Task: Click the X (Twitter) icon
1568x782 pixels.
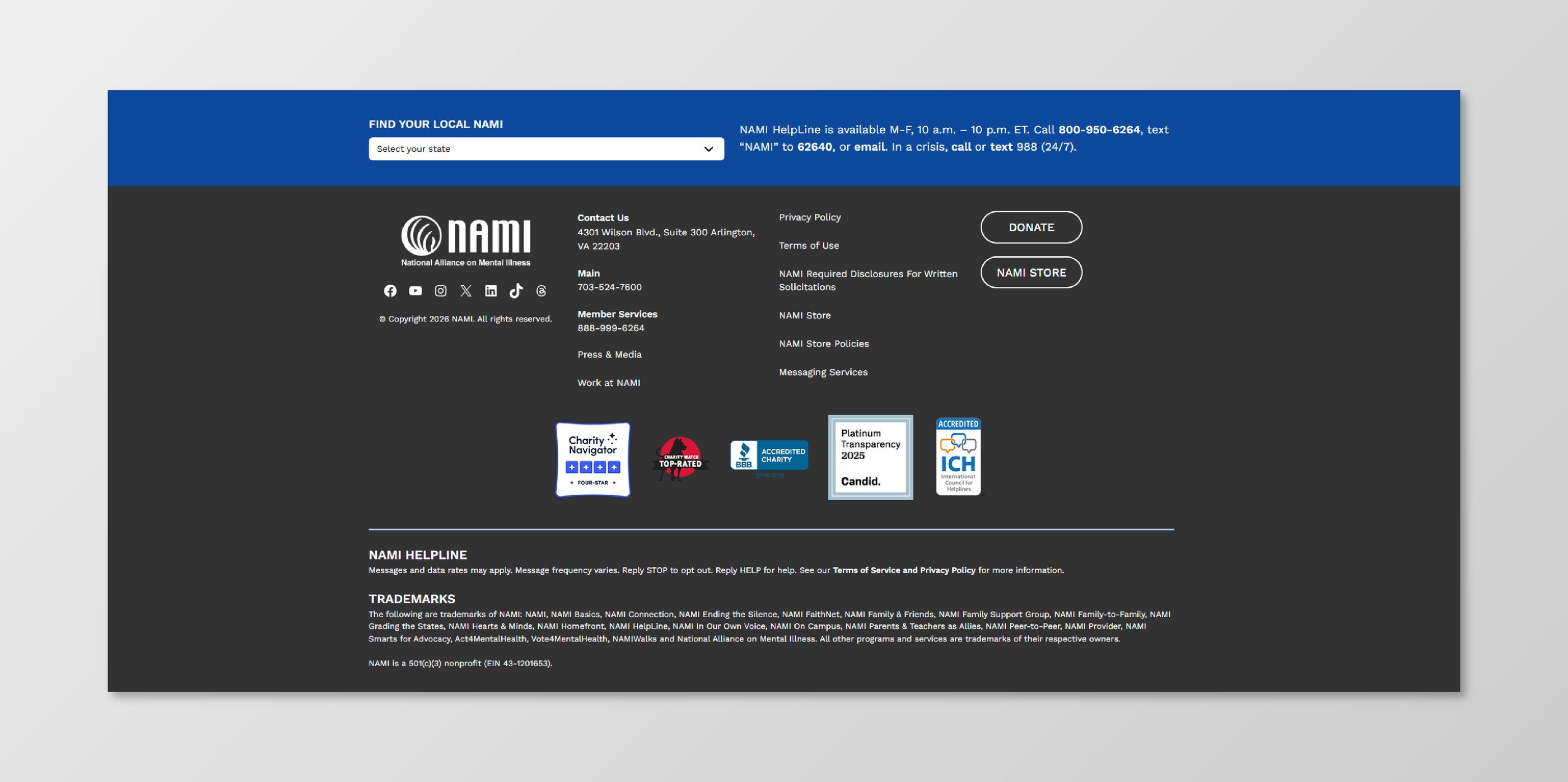Action: pyautogui.click(x=466, y=291)
